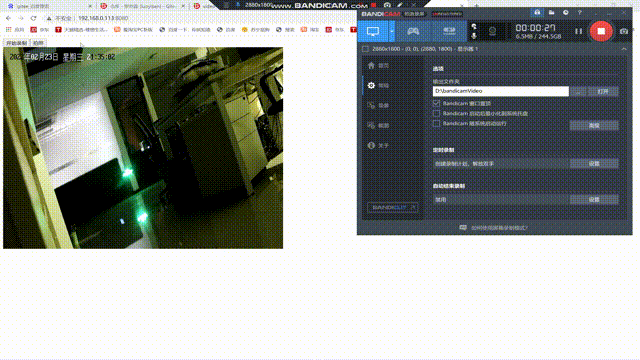Reload the browser page
The height and width of the screenshot is (360, 640).
[x=33, y=18]
